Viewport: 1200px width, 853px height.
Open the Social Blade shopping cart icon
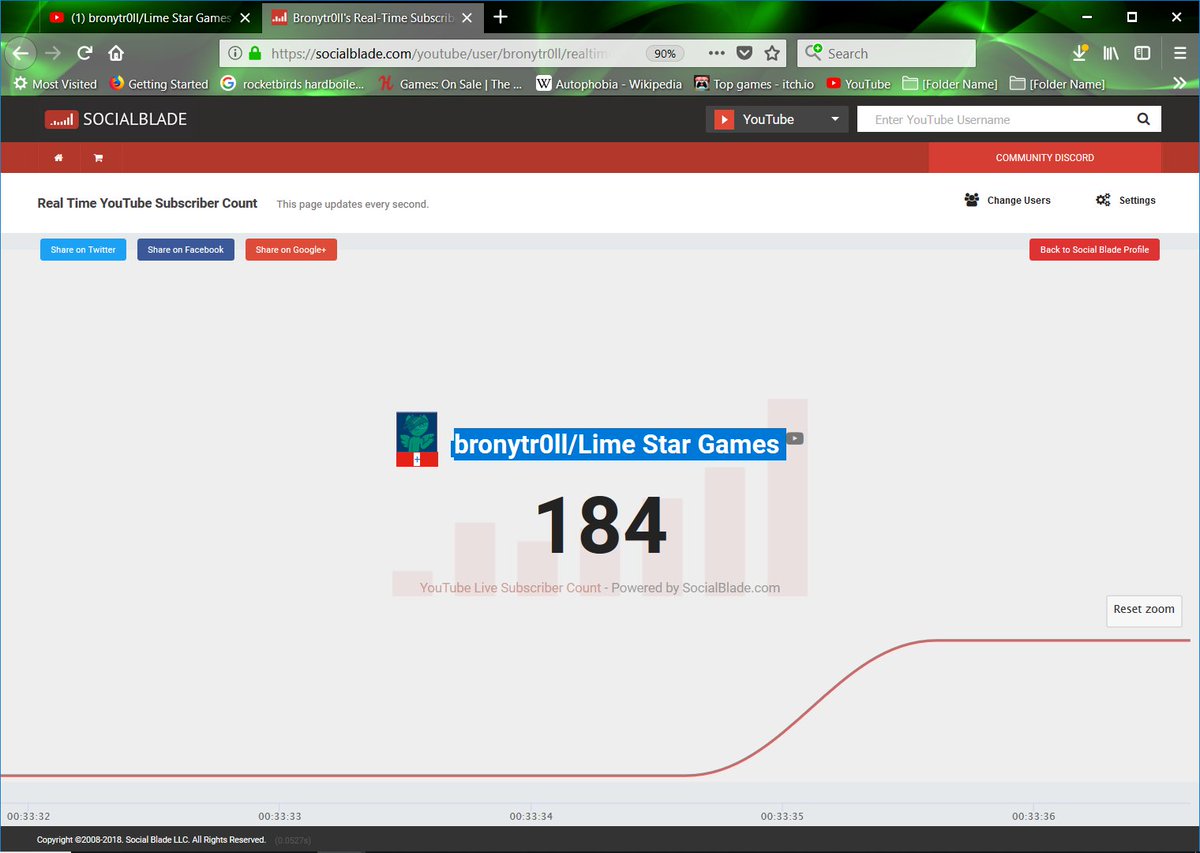tap(98, 158)
